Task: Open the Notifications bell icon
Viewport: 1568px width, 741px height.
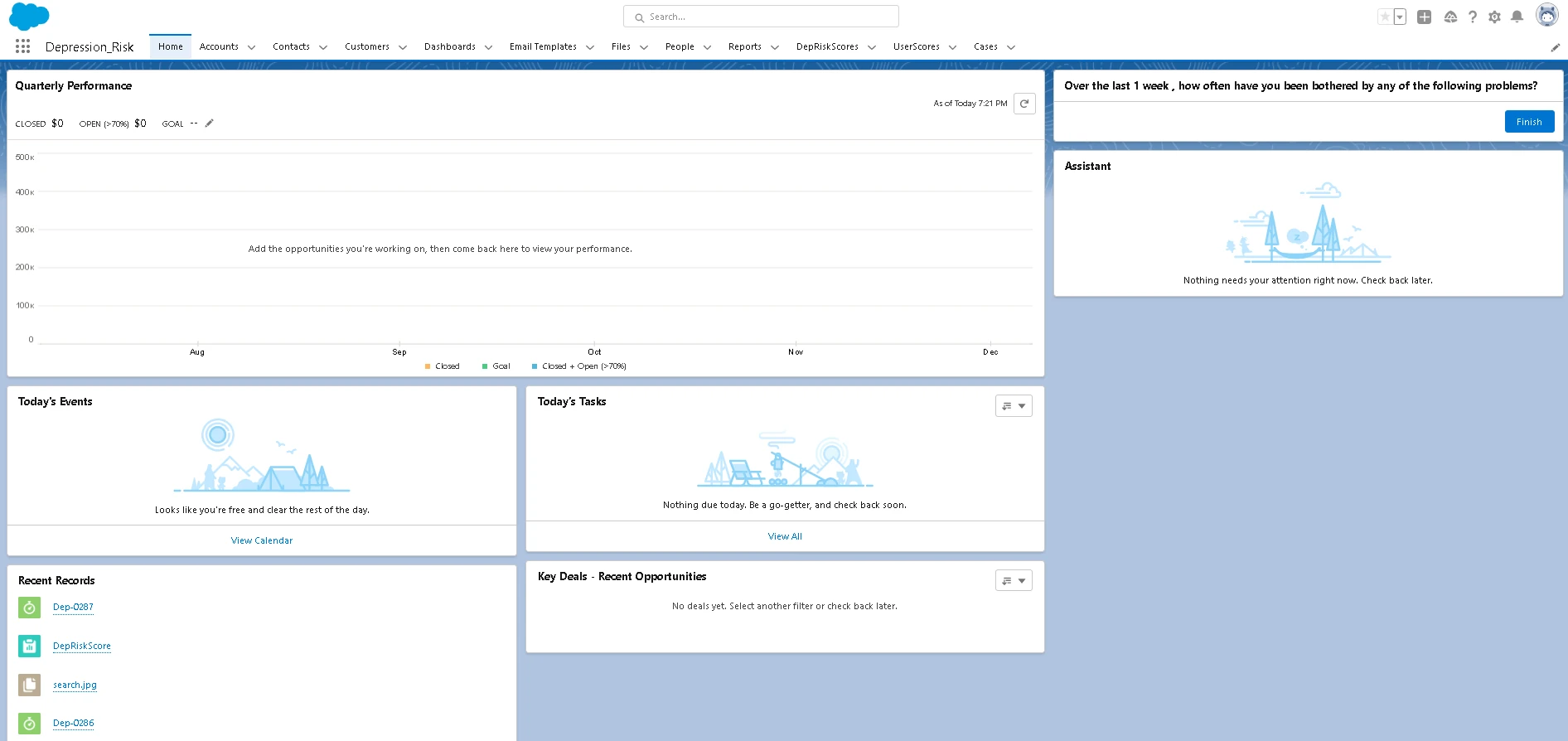Action: (x=1517, y=17)
